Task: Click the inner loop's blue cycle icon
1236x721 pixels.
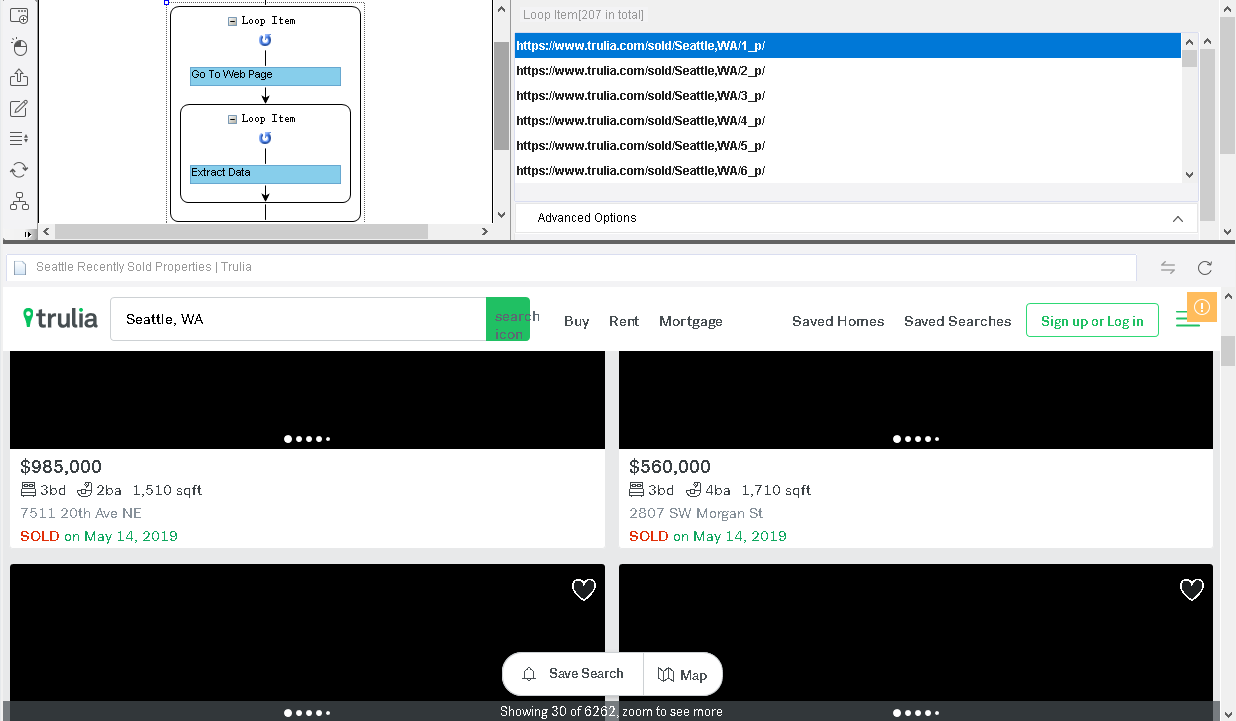Action: [265, 138]
